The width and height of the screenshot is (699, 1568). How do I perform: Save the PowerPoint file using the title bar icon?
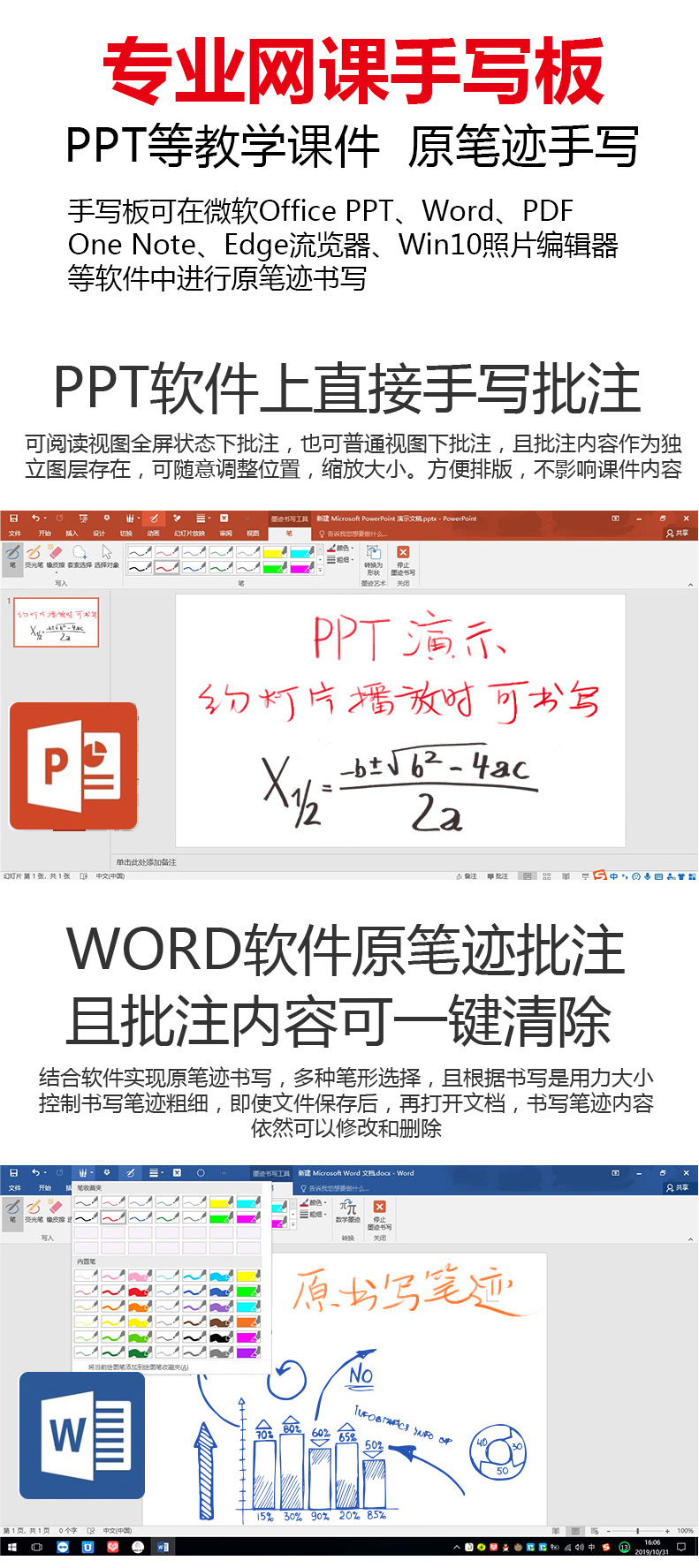point(13,519)
